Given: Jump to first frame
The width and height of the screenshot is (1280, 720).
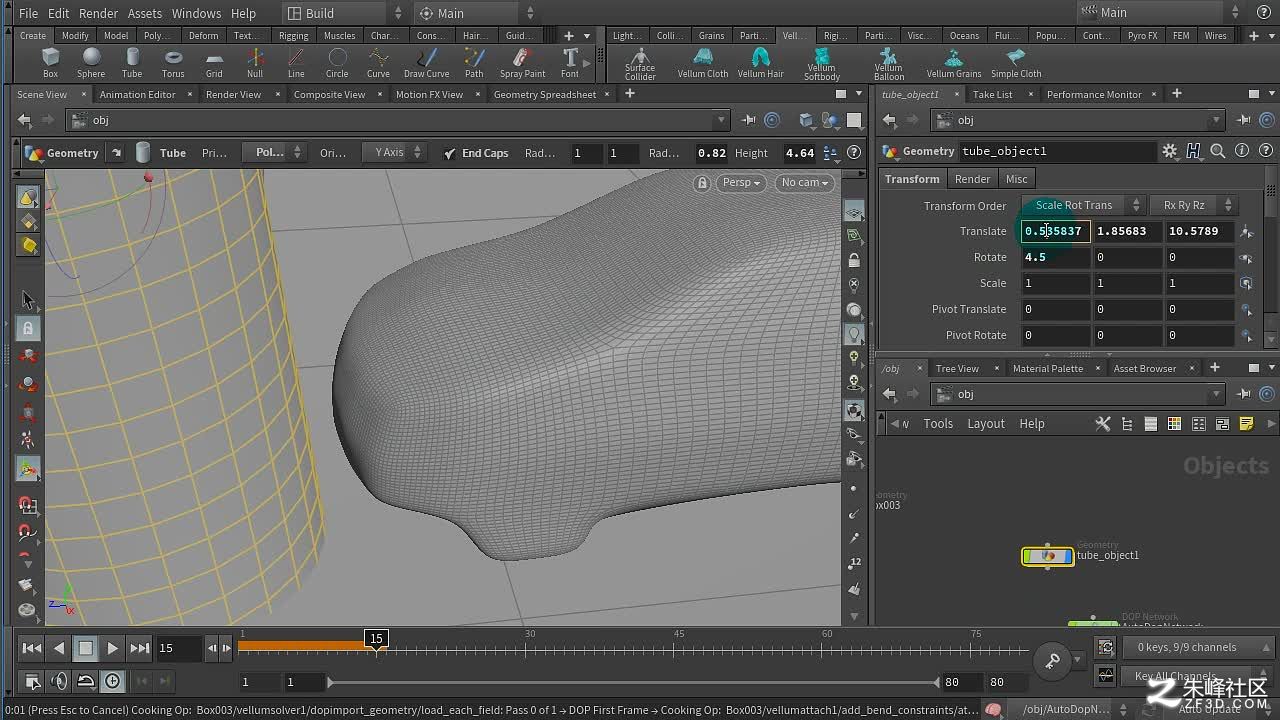Looking at the screenshot, I should point(31,648).
